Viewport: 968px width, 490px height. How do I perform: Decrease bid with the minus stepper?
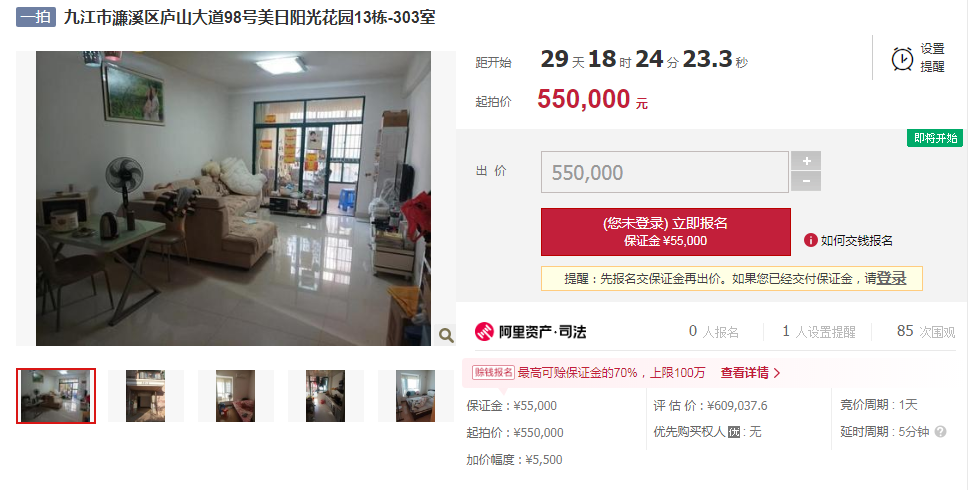[x=806, y=181]
